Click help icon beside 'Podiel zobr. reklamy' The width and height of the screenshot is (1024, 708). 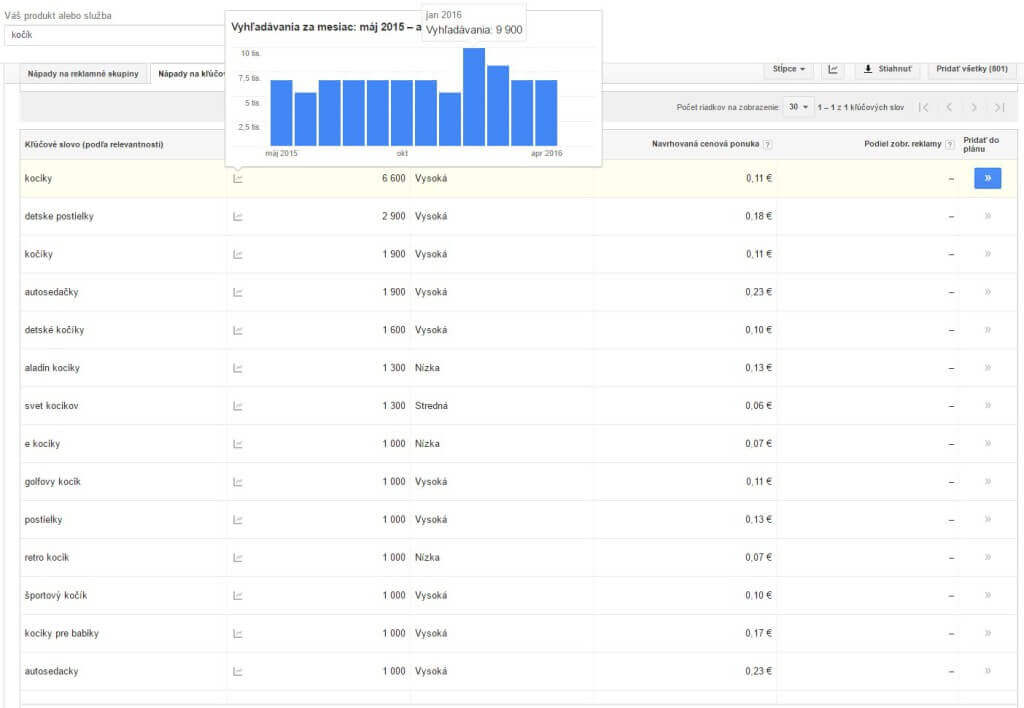coord(949,145)
